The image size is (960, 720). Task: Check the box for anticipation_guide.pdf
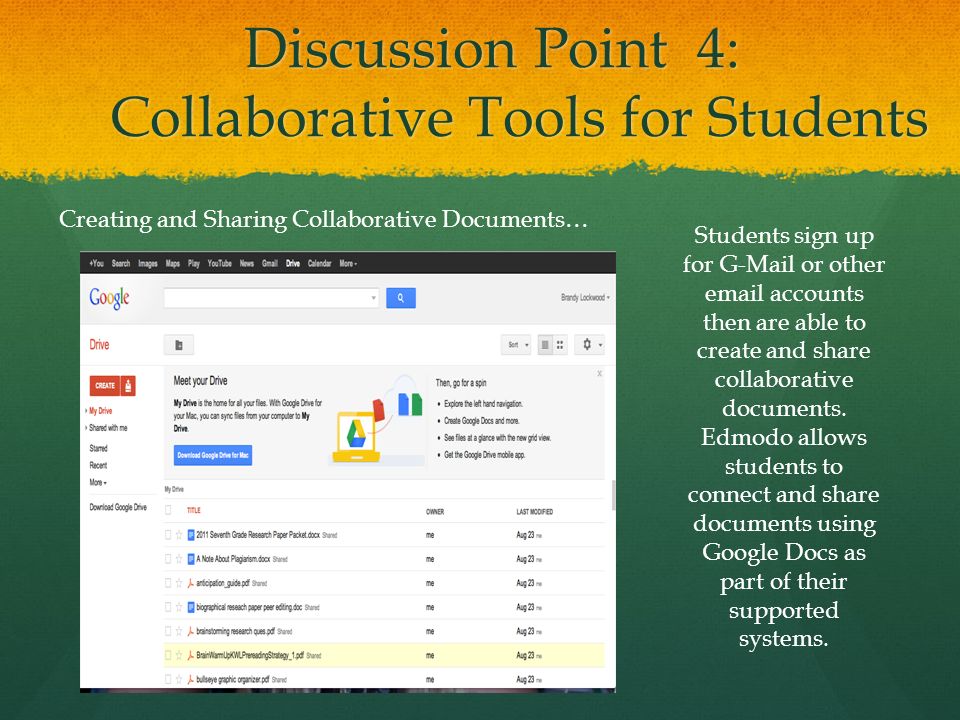point(168,583)
